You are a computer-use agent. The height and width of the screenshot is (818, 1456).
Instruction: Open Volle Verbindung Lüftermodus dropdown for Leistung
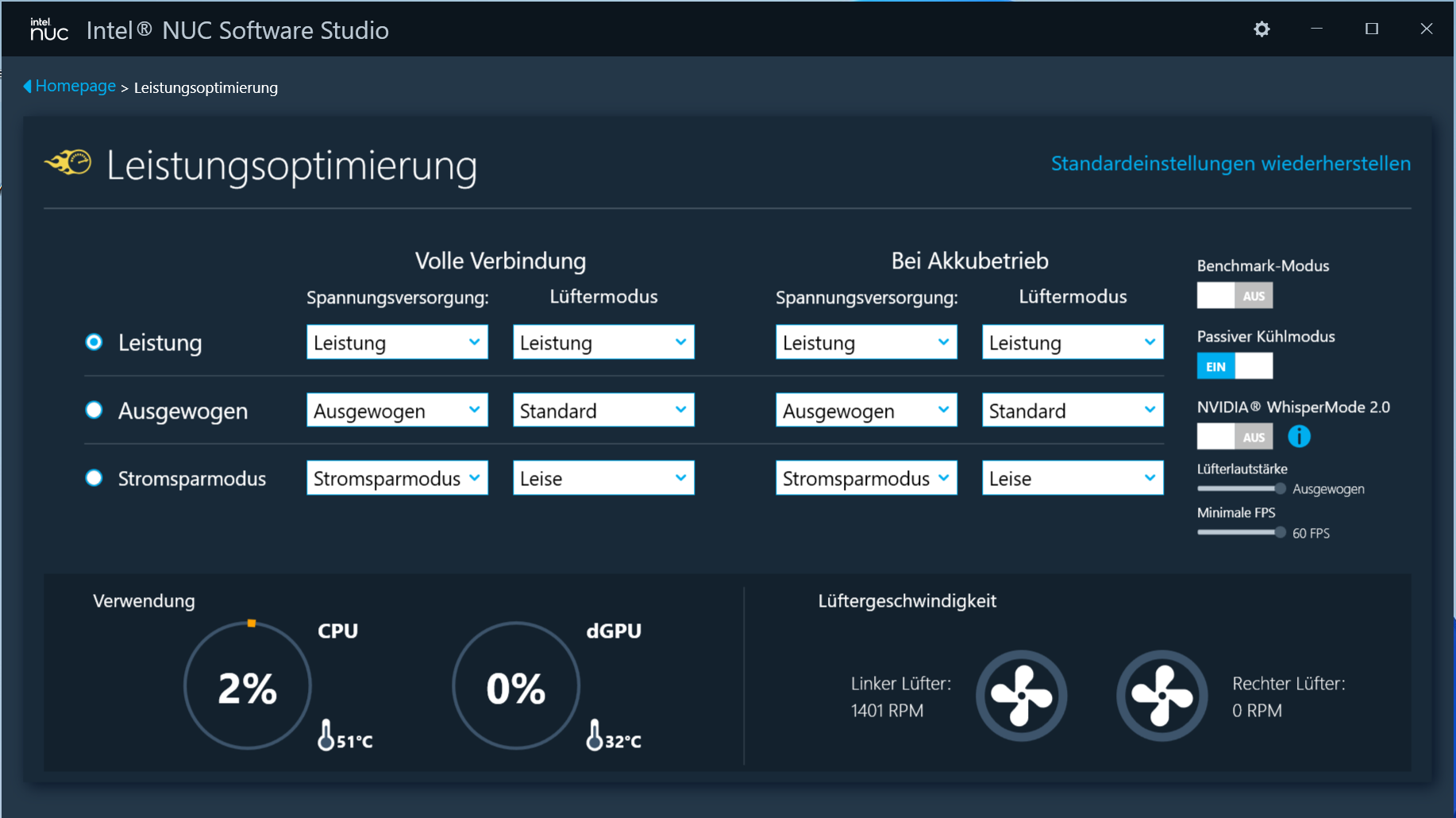coord(603,342)
